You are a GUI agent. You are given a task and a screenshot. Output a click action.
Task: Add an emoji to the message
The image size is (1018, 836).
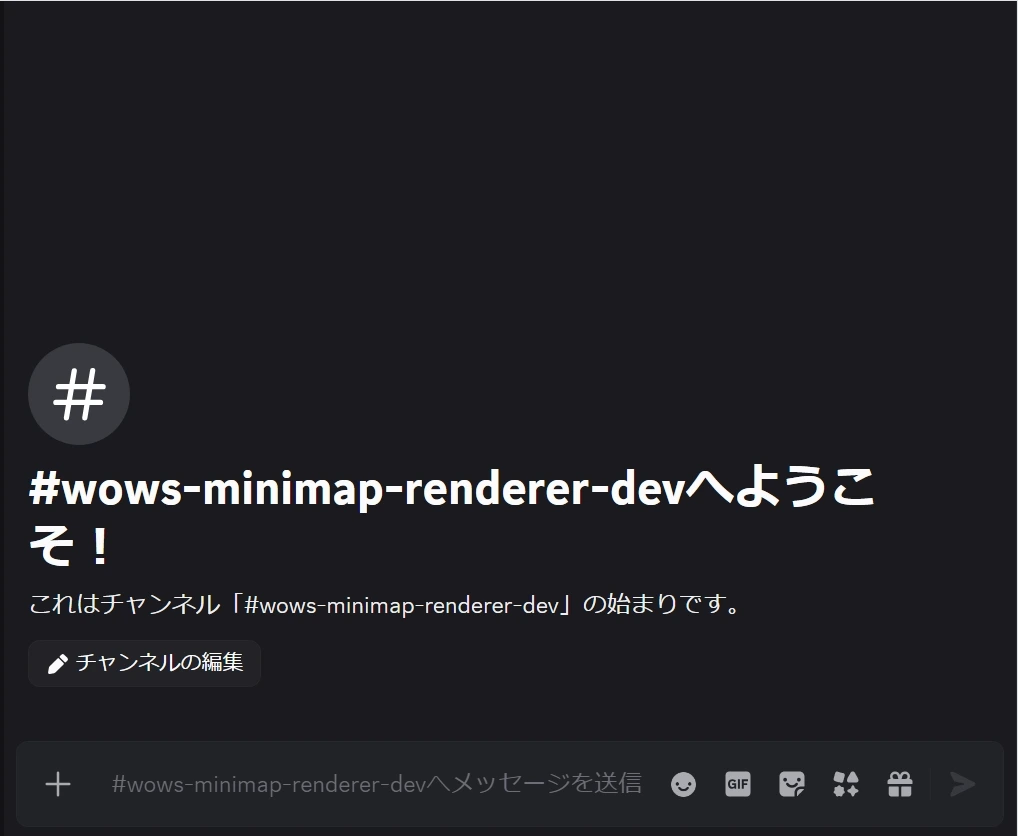click(683, 784)
